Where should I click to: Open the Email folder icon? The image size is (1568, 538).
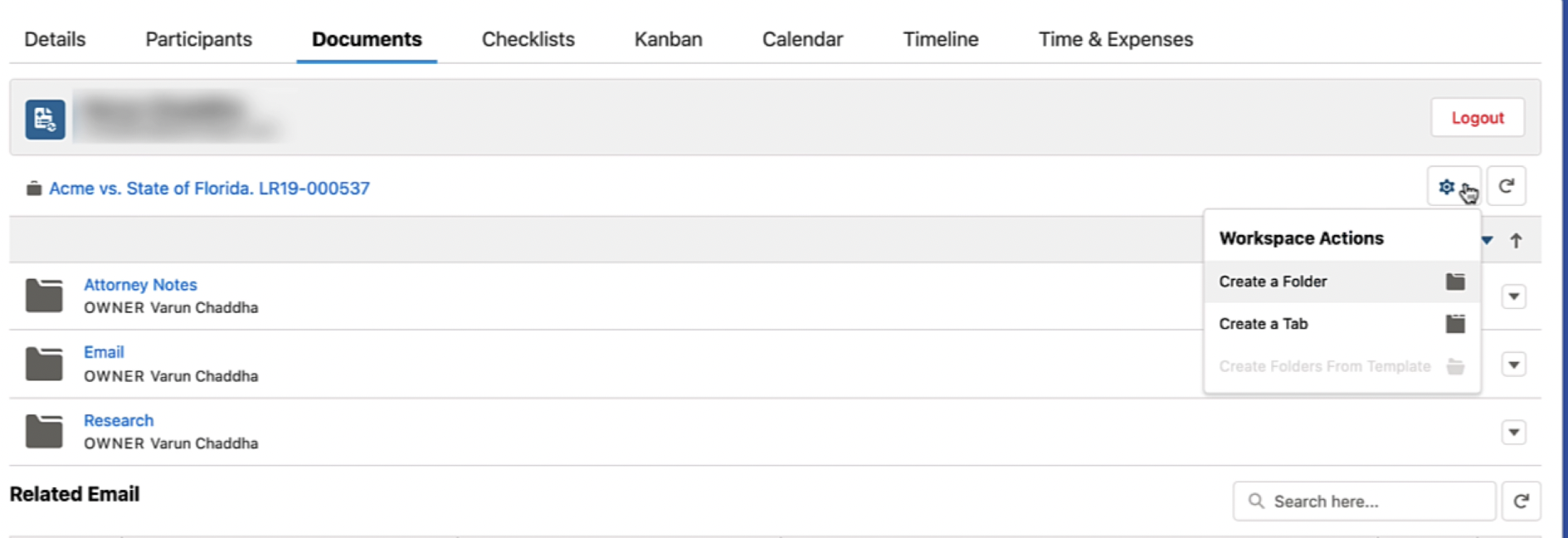pyautogui.click(x=44, y=363)
